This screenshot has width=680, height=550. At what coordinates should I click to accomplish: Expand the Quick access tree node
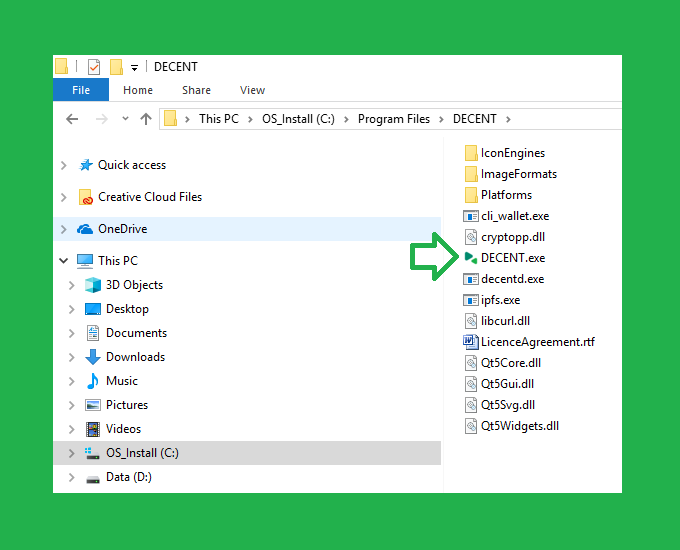point(64,165)
